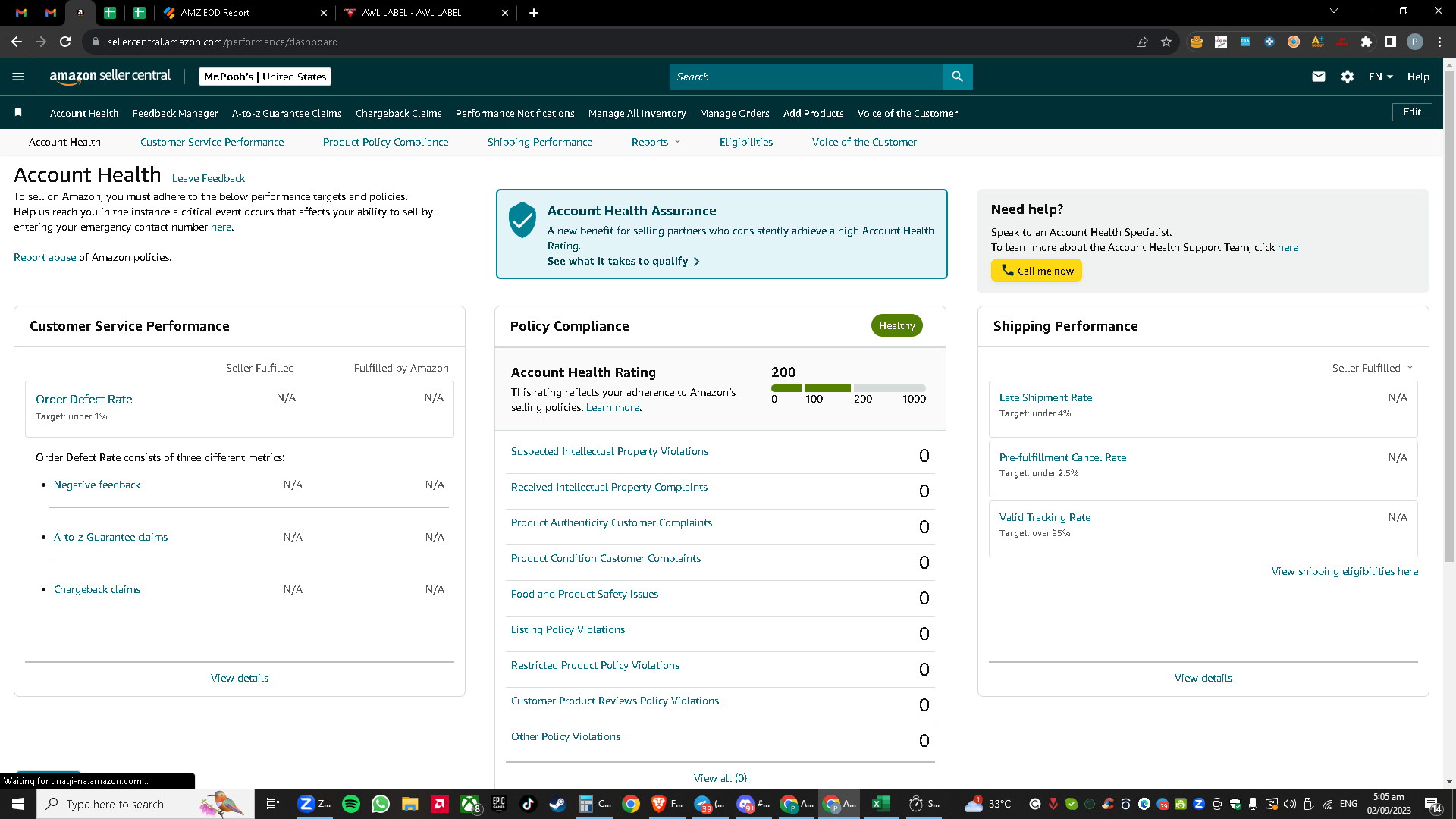The width and height of the screenshot is (1456, 819).
Task: Open WhatsApp from the taskbar
Action: coord(381,804)
